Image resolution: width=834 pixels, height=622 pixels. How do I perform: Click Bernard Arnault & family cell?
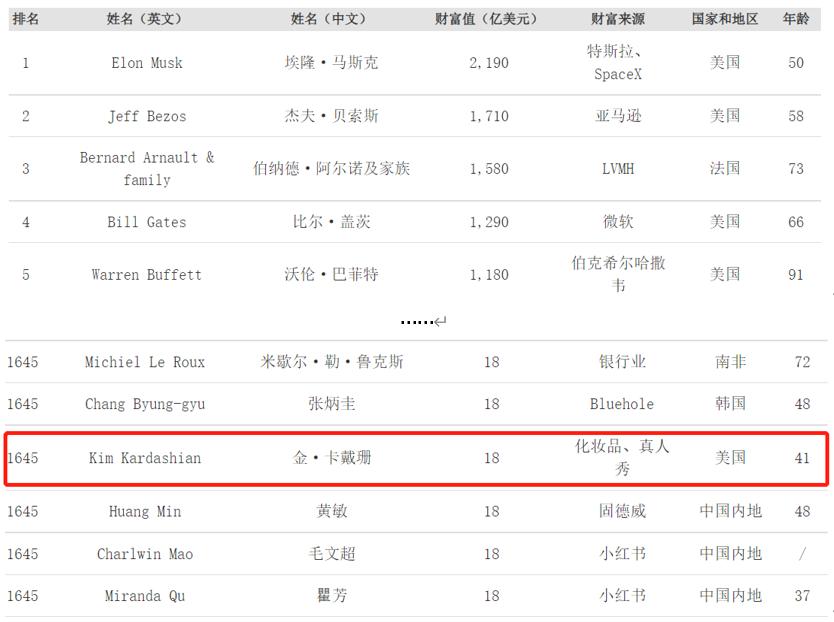click(147, 169)
